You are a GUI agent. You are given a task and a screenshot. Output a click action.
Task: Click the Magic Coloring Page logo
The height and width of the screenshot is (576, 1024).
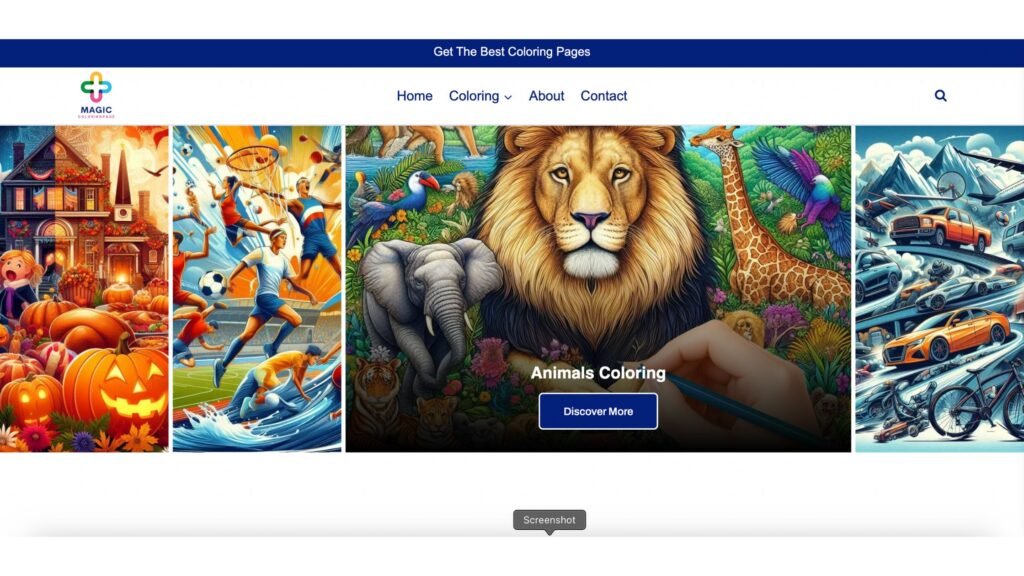97,95
